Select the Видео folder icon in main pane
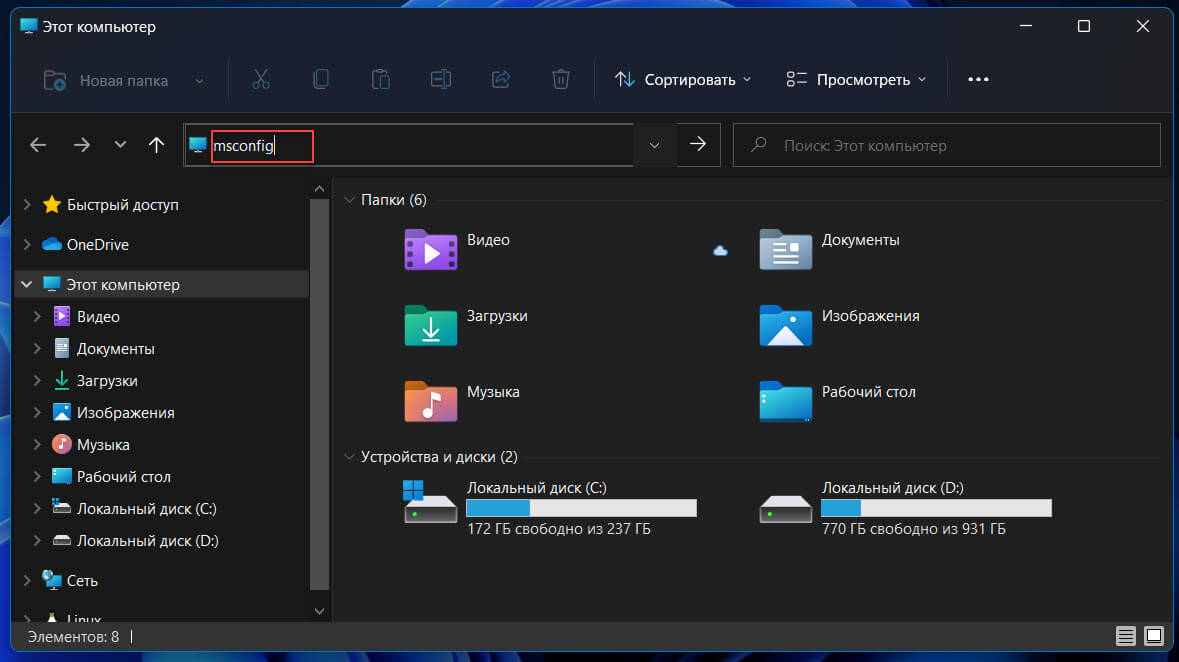 tap(431, 250)
